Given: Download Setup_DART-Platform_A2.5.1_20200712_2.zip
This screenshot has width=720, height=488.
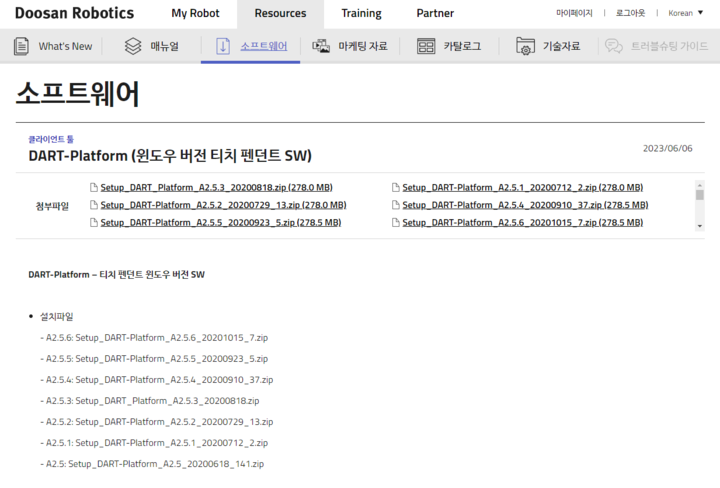Looking at the screenshot, I should [523, 187].
